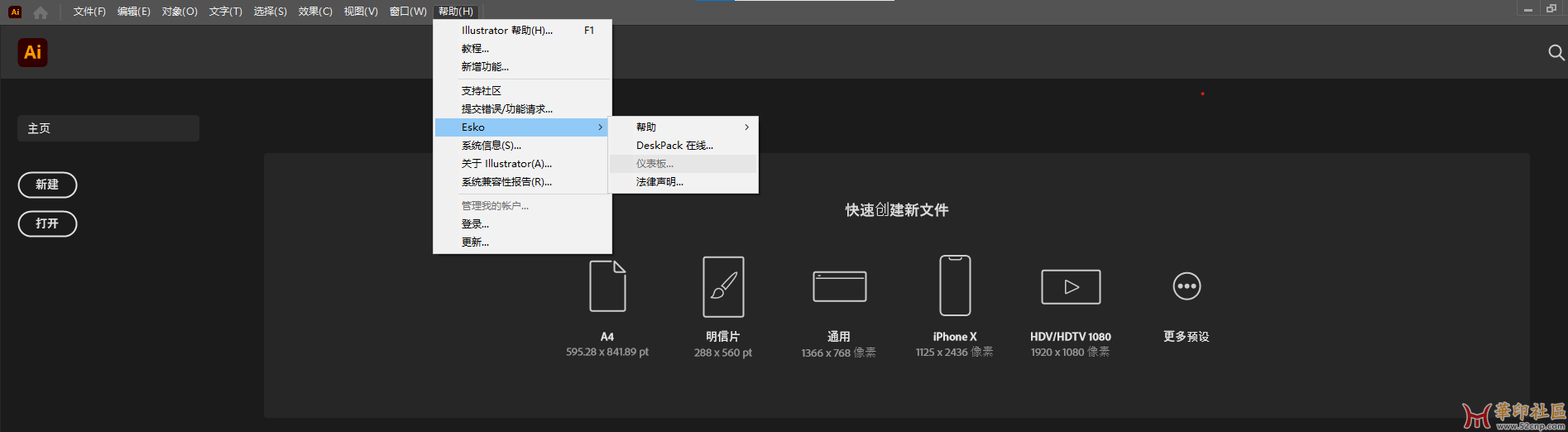Choose 新增功能... menu entry
Image resolution: width=1568 pixels, height=432 pixels.
pos(522,67)
